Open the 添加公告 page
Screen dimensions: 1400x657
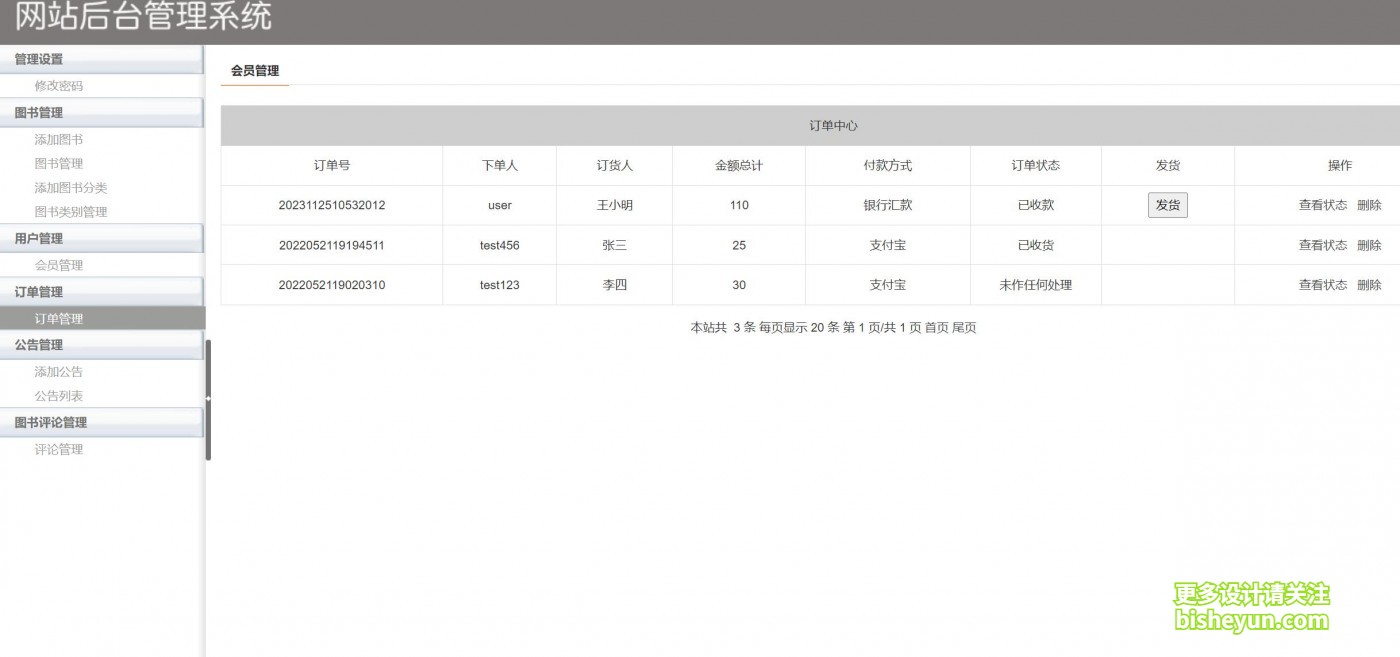click(59, 372)
